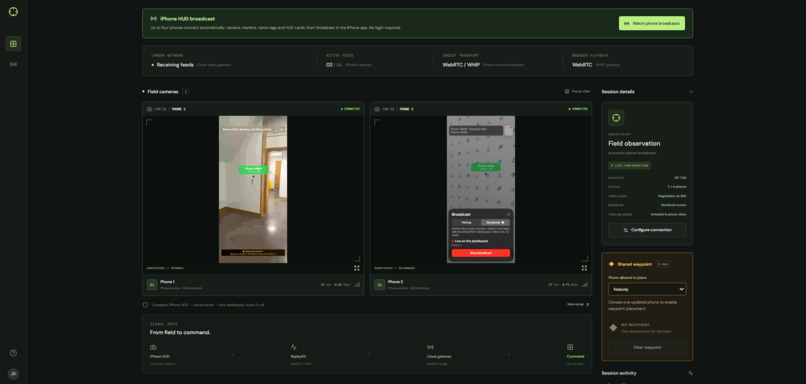The width and height of the screenshot is (806, 384).
Task: Close the Broadcast popup in Phone 2 feed
Action: pyautogui.click(x=509, y=214)
